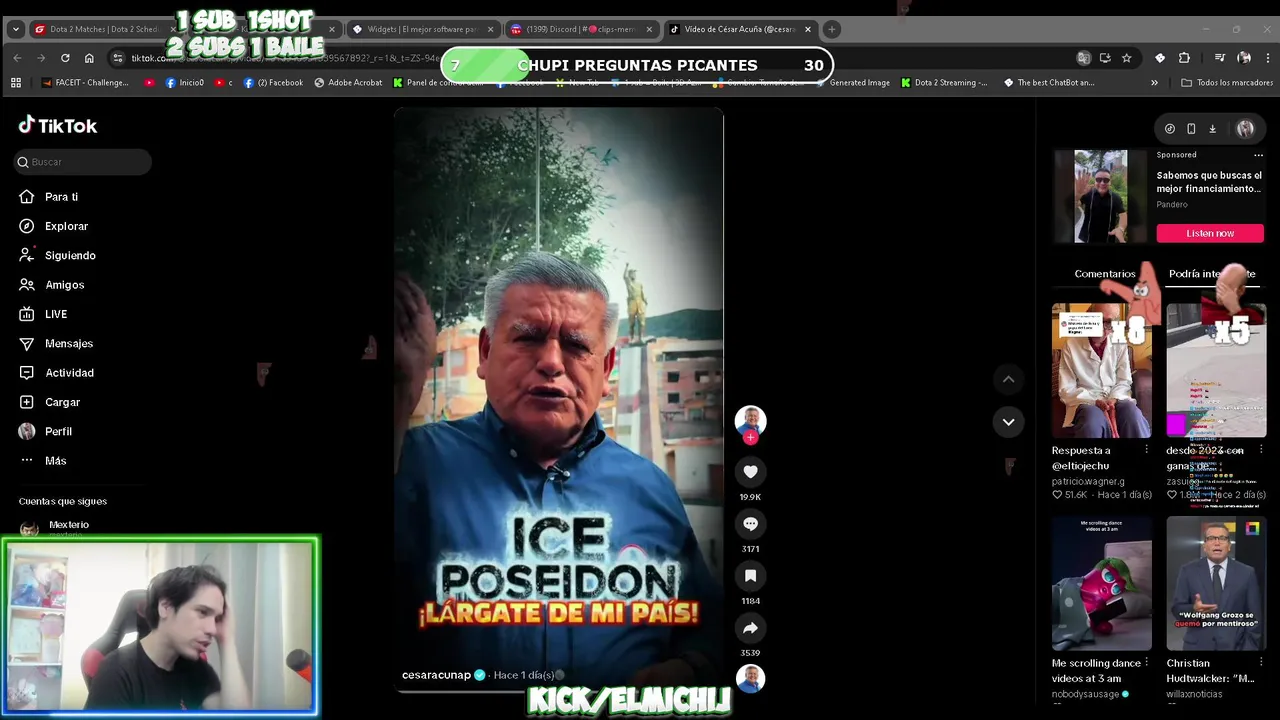
Task: Share the video via arrow icon
Action: pos(750,628)
